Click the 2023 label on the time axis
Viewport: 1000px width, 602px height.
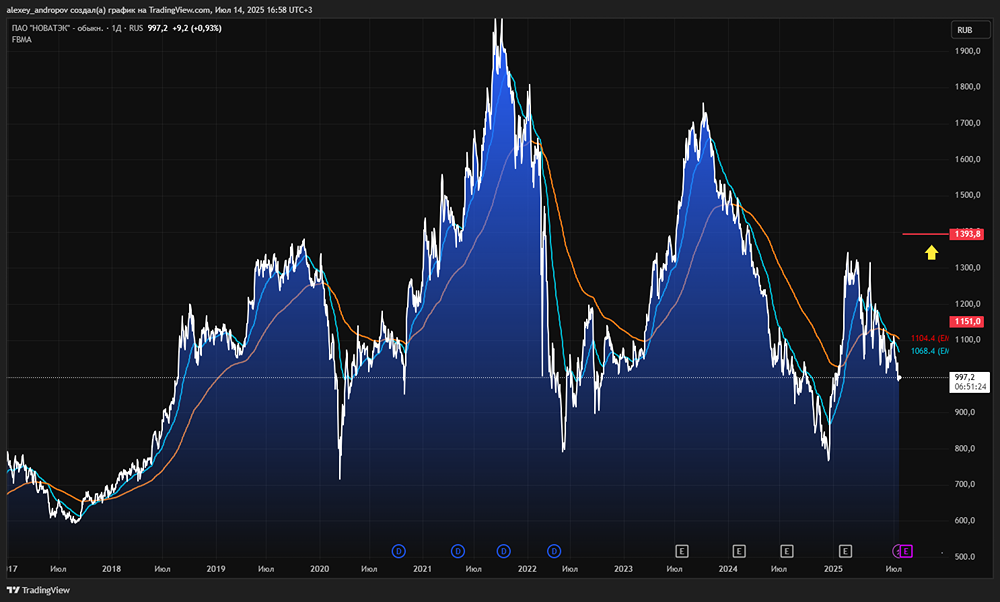[x=623, y=569]
